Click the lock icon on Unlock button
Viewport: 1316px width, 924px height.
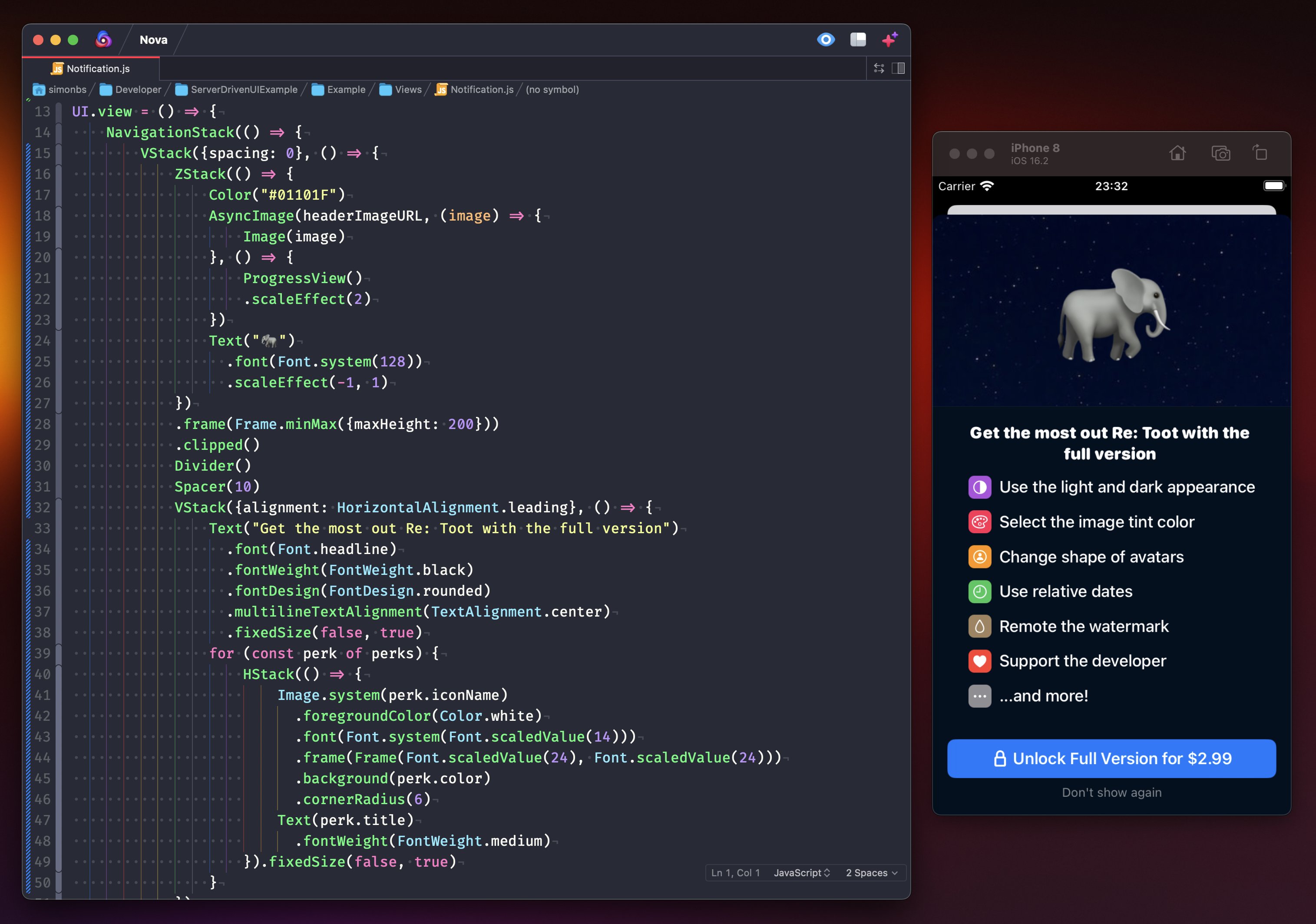tap(1000, 759)
